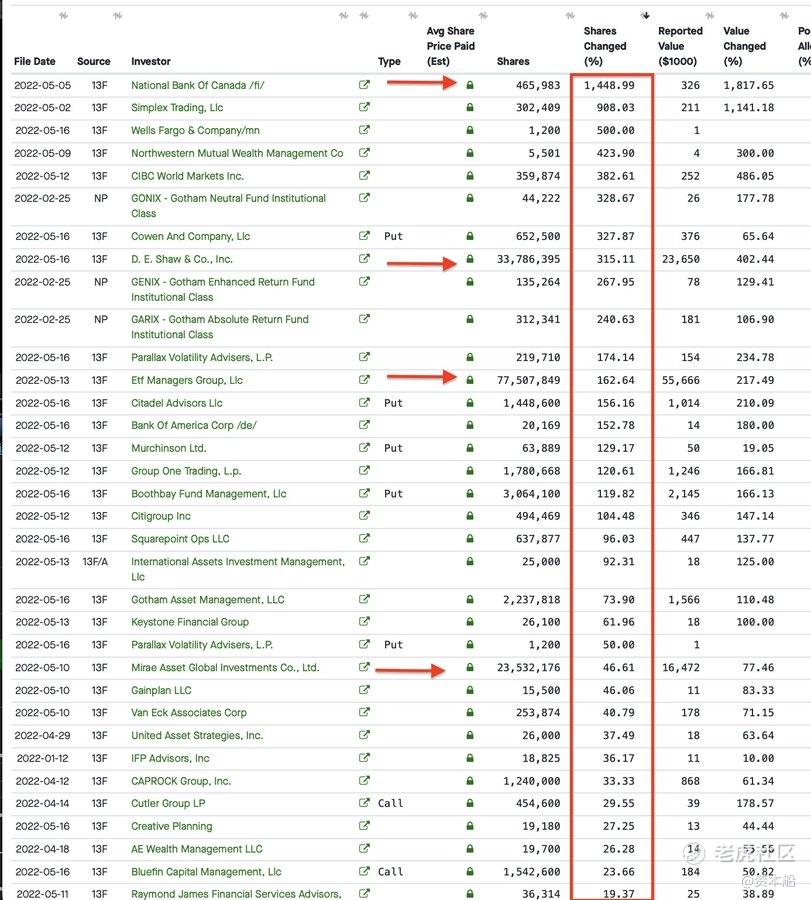811x900 pixels.
Task: Sort table by Source column arrows
Action: [x=118, y=15]
